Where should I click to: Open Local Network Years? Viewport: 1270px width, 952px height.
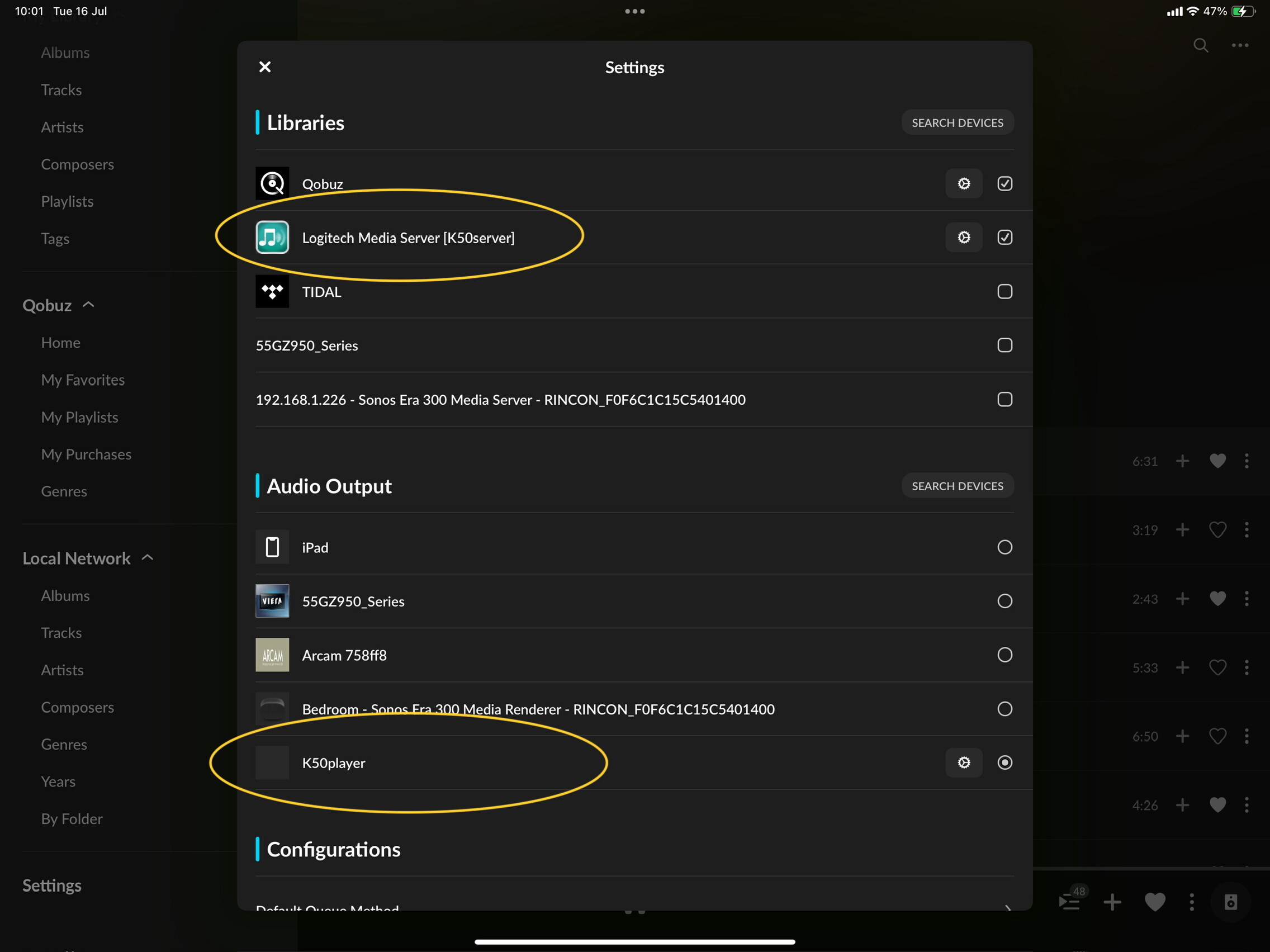tap(58, 782)
